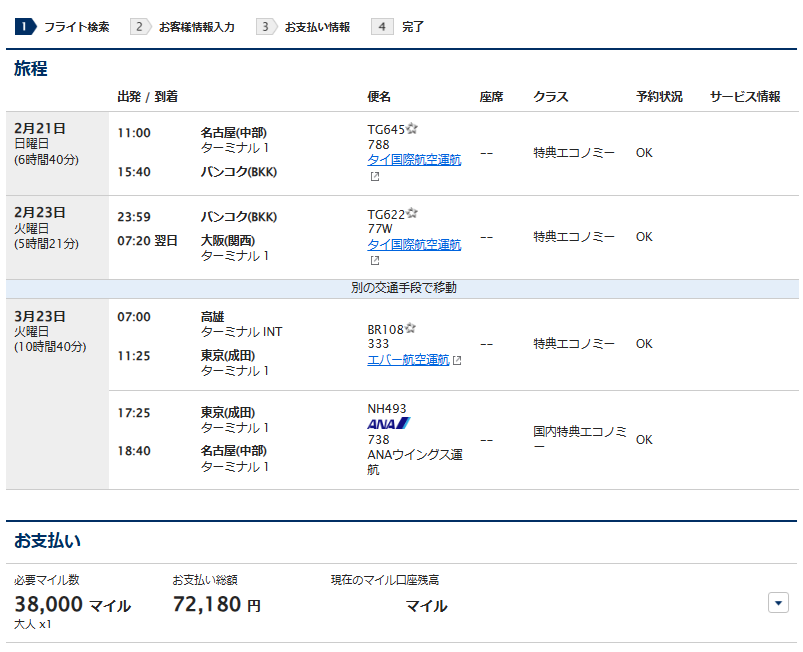Click the Star Alliance icon next to TG622
This screenshot has width=803, height=652.
[412, 213]
